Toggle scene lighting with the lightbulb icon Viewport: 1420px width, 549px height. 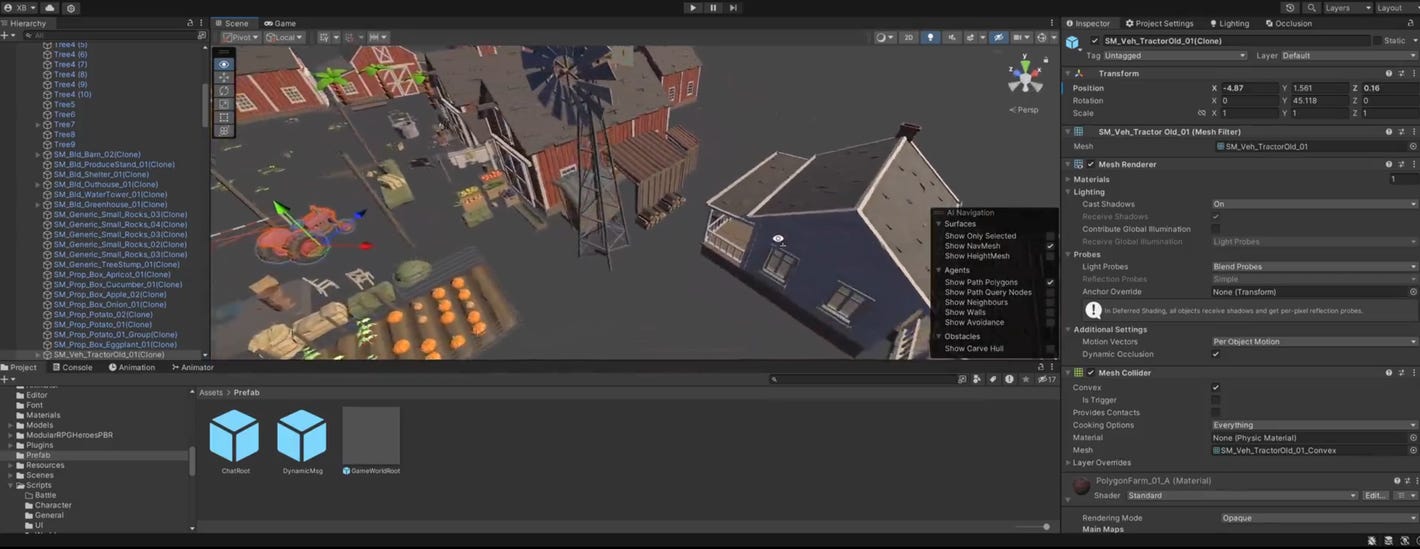coord(931,37)
